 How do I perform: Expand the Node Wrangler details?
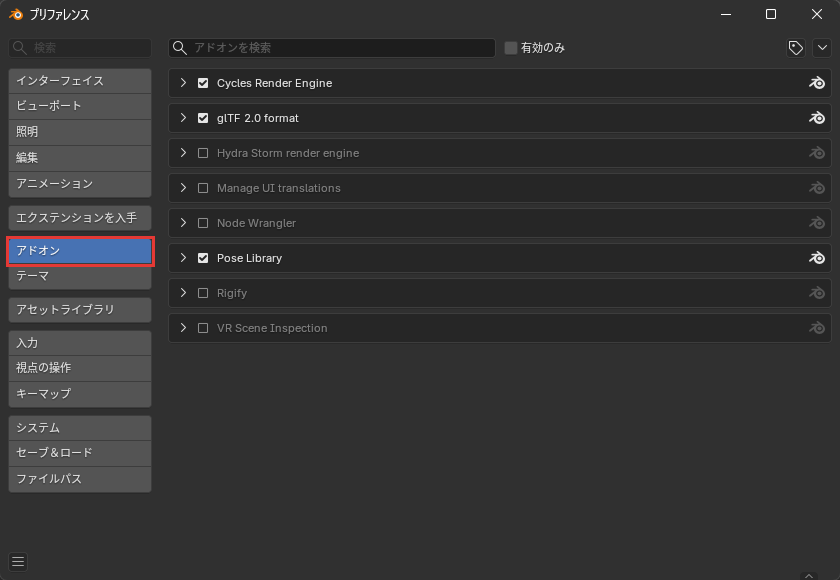(183, 223)
